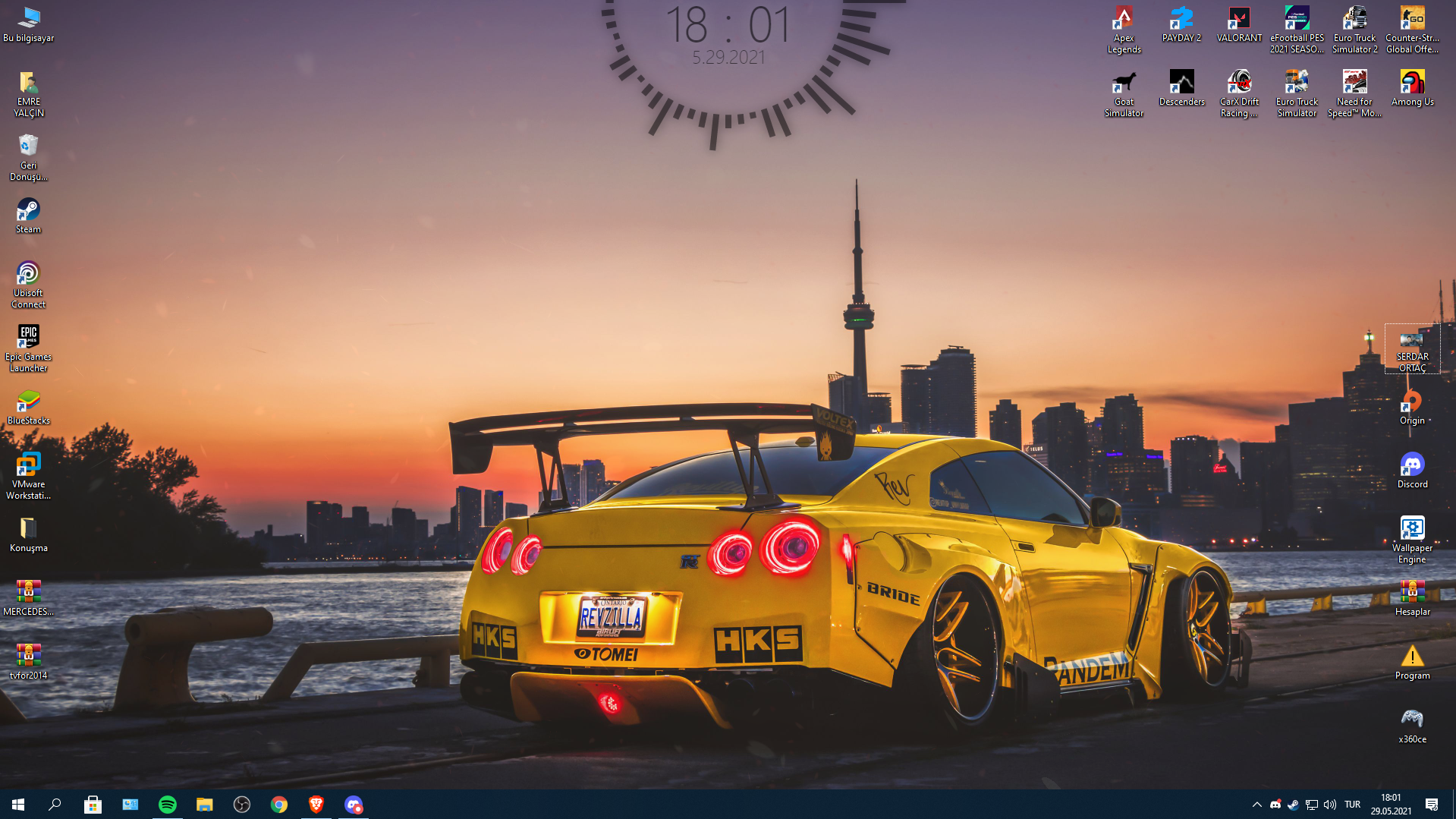Click Show desktop strip at taskbar end

[x=1453, y=805]
